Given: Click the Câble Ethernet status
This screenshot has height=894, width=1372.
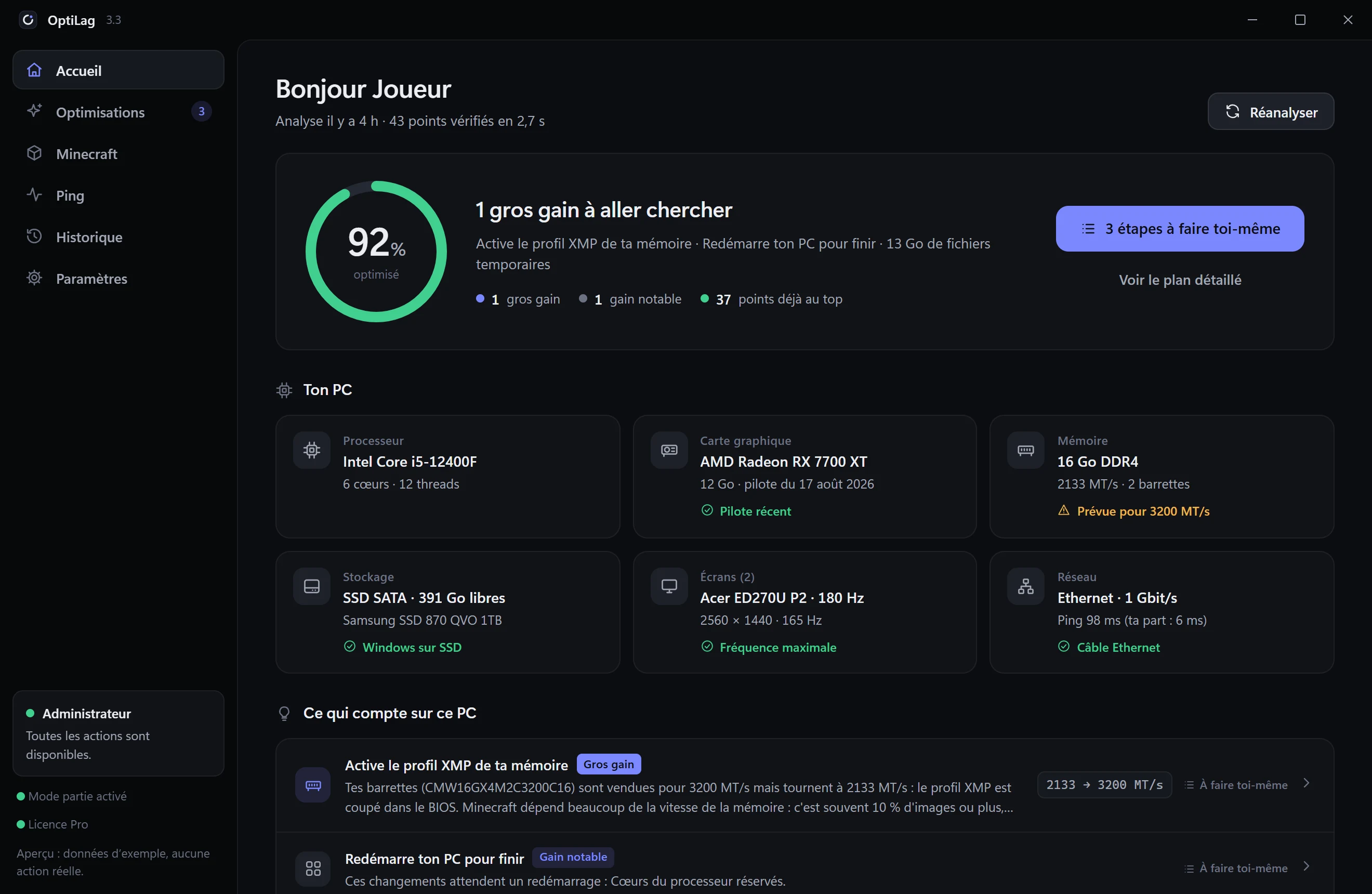Looking at the screenshot, I should pos(1109,647).
